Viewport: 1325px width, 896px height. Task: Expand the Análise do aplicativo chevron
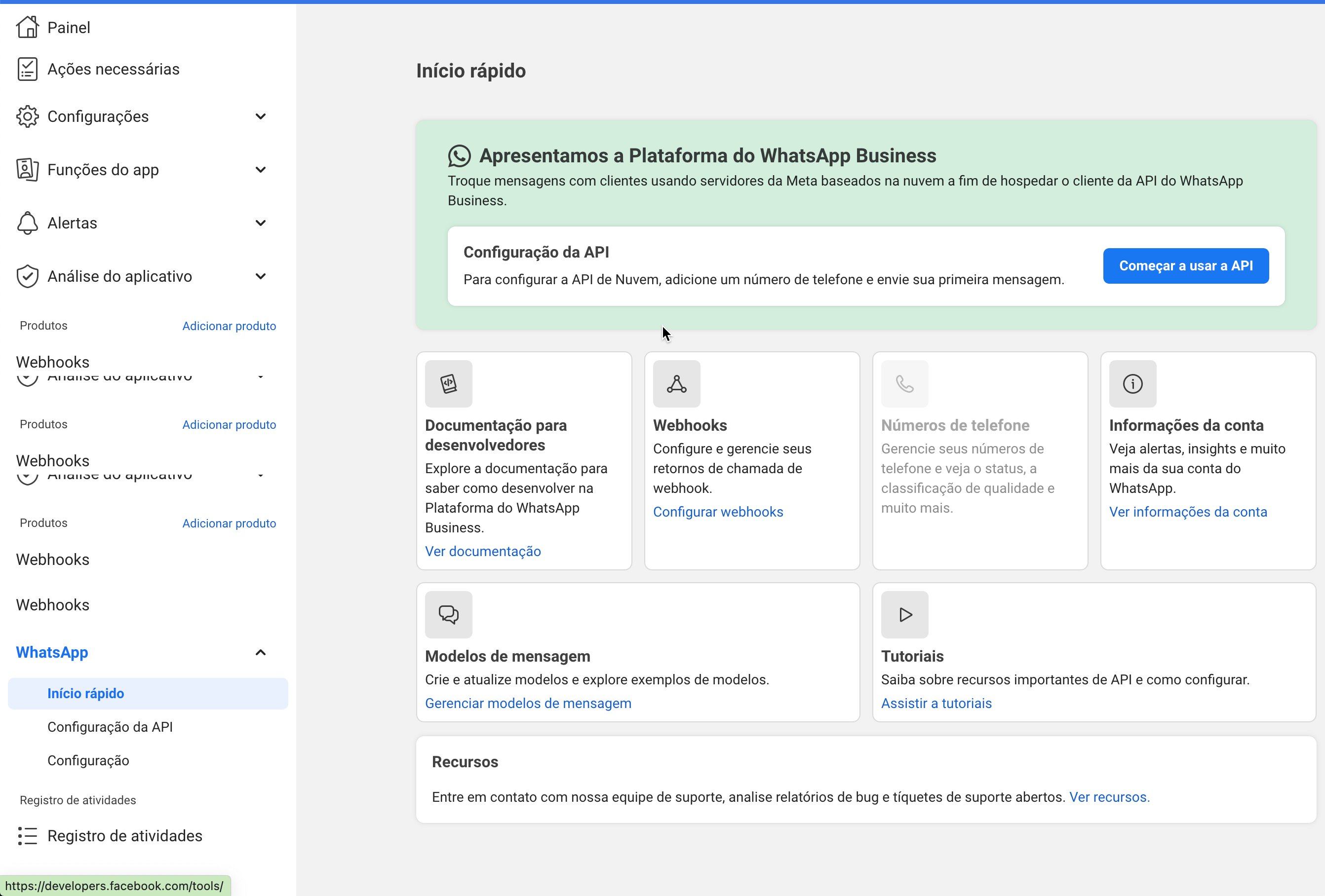point(261,276)
